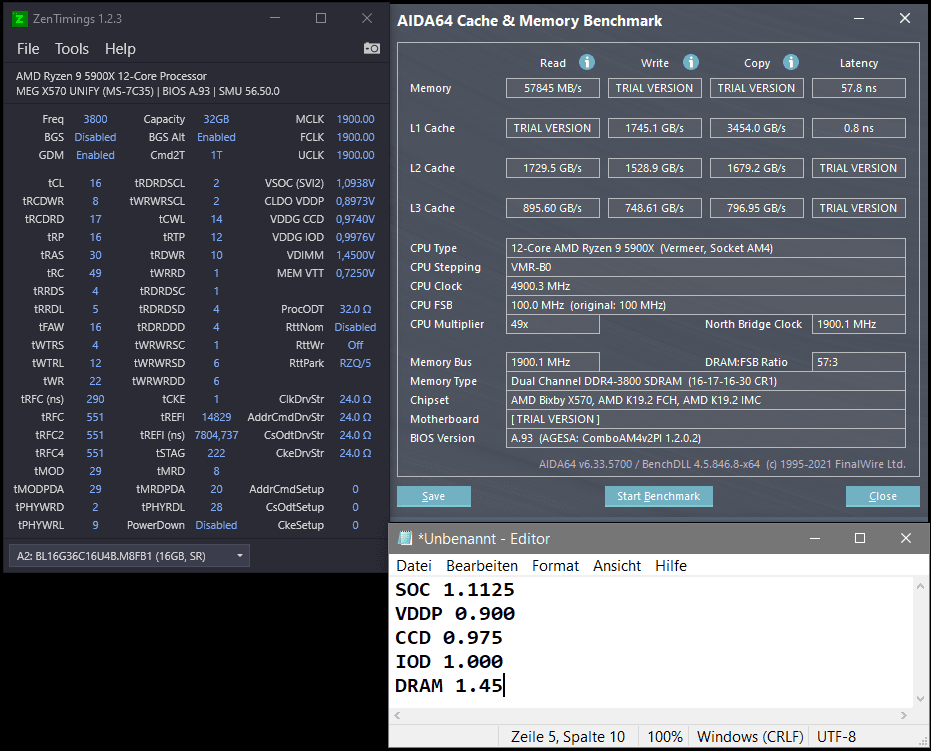This screenshot has height=751, width=931.
Task: Minimize AIDA64 benchmark window
Action: click(859, 19)
